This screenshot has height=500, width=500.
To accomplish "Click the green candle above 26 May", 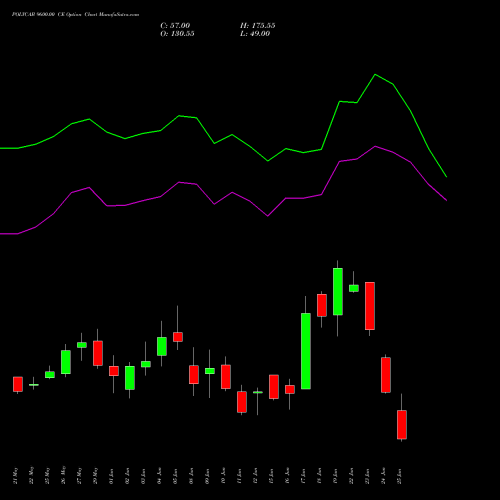I will (66, 362).
